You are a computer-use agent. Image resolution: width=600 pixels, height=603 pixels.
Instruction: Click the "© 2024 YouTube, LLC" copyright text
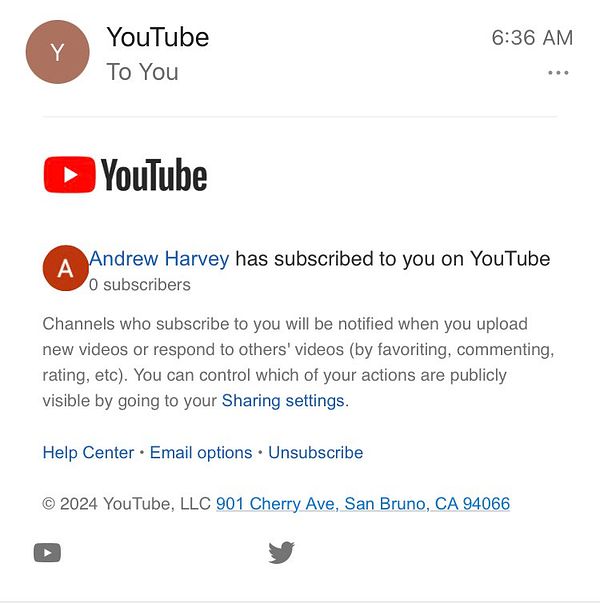point(127,503)
